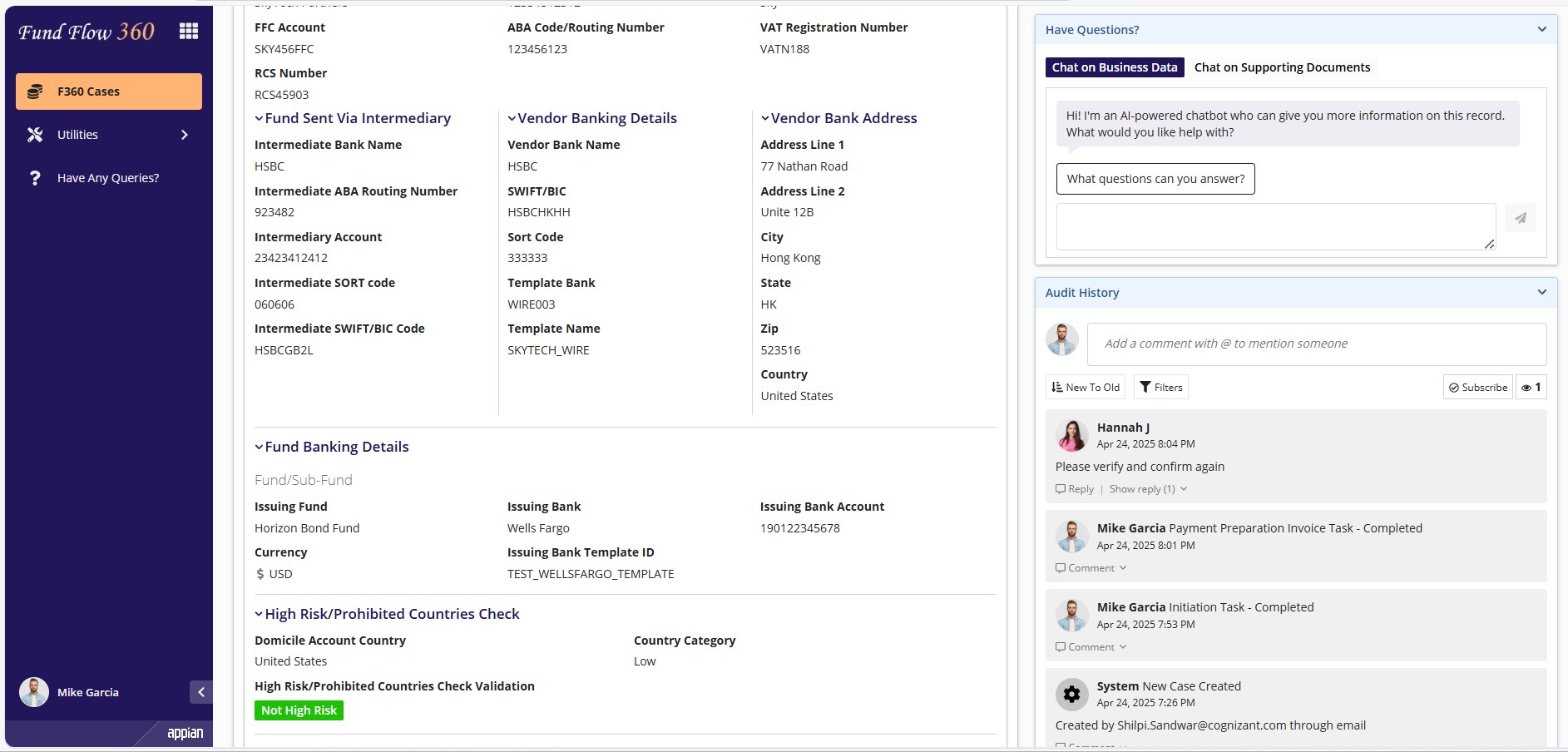Click the 77 Nathan Road address
This screenshot has width=1568, height=752.
804,166
